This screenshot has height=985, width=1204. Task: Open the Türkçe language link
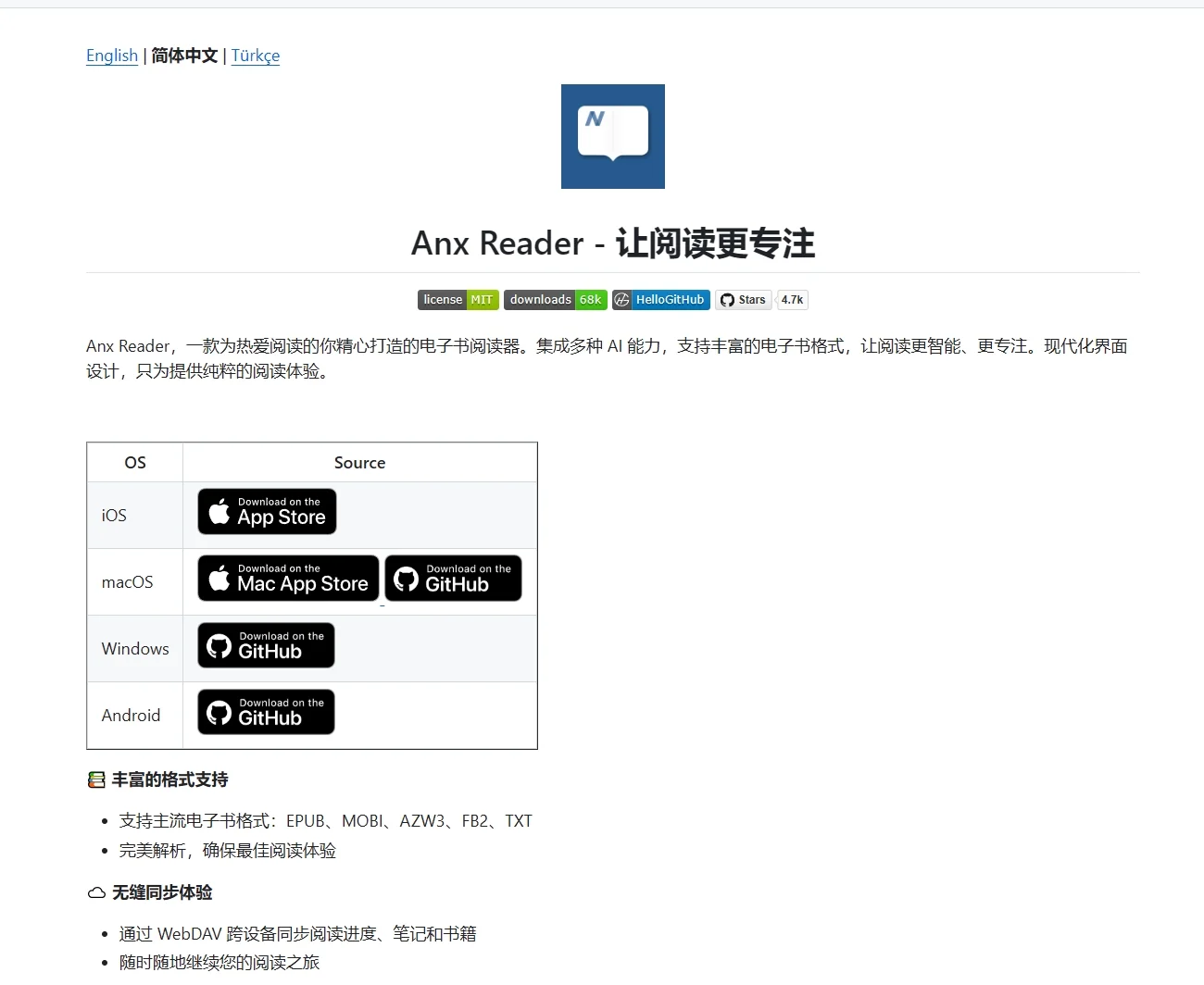pyautogui.click(x=256, y=56)
